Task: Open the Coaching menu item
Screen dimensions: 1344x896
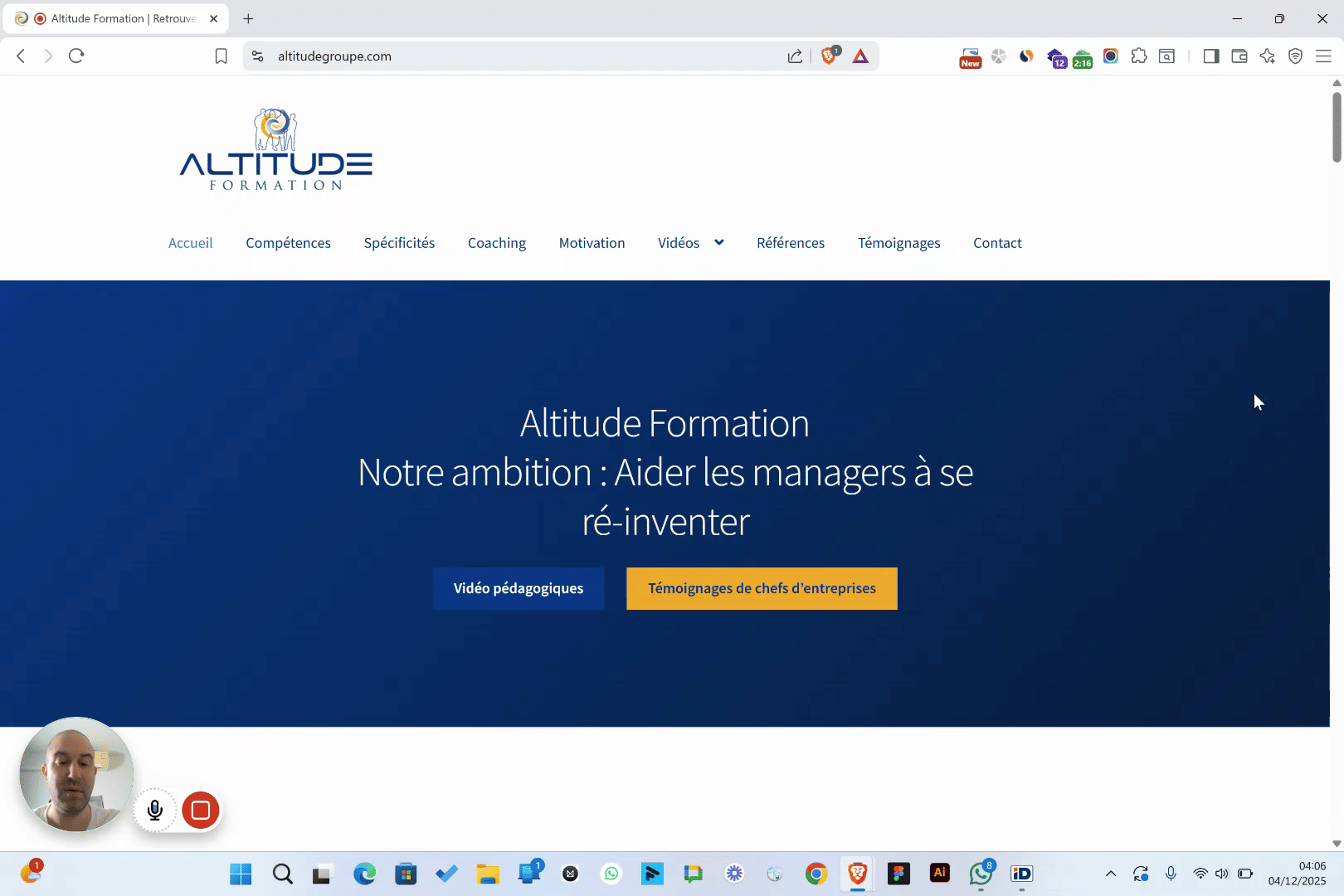Action: click(496, 243)
